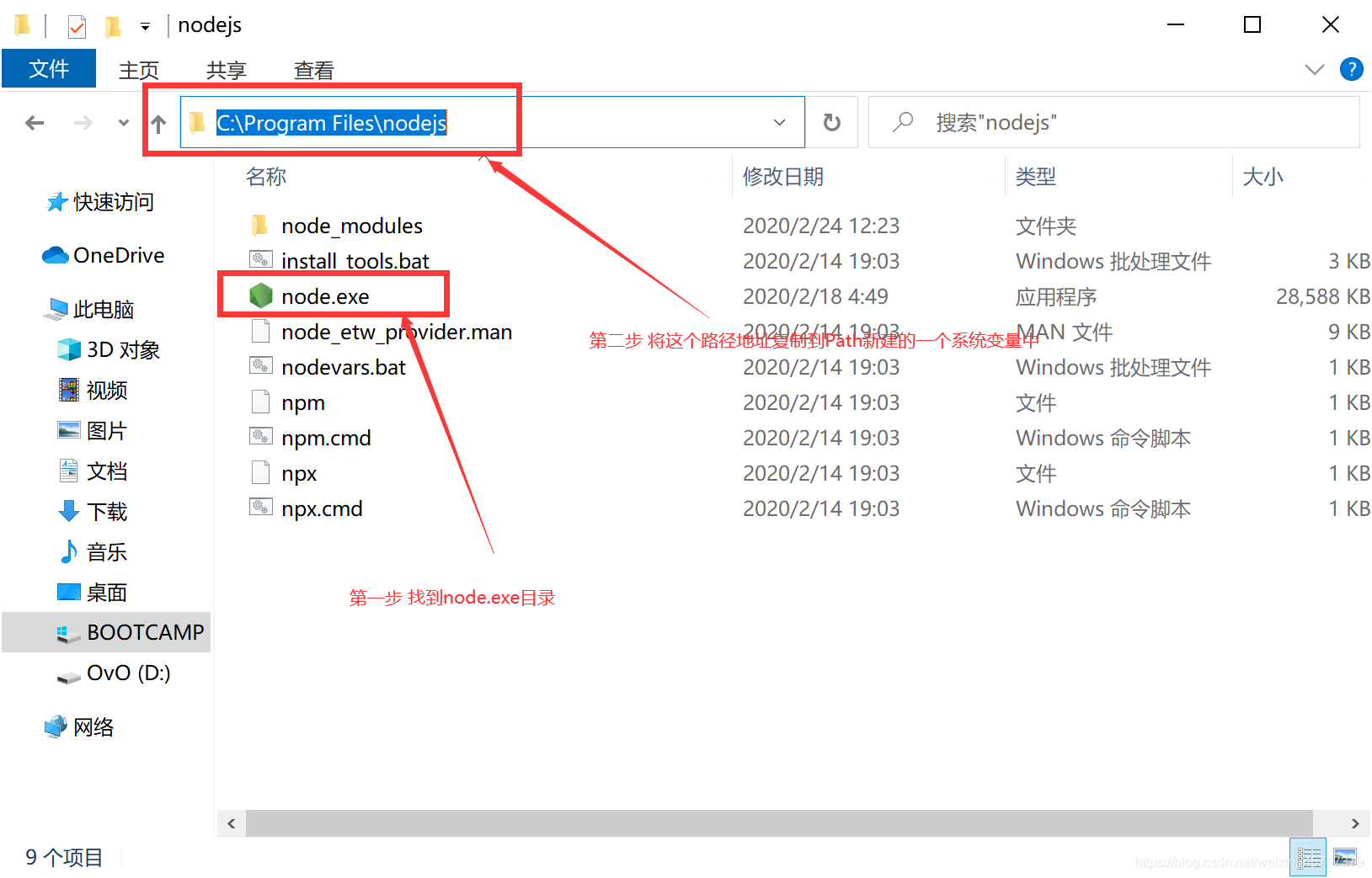Viewport: 1372px width, 878px height.
Task: Click the nodevars.bat file name
Action: 344,367
